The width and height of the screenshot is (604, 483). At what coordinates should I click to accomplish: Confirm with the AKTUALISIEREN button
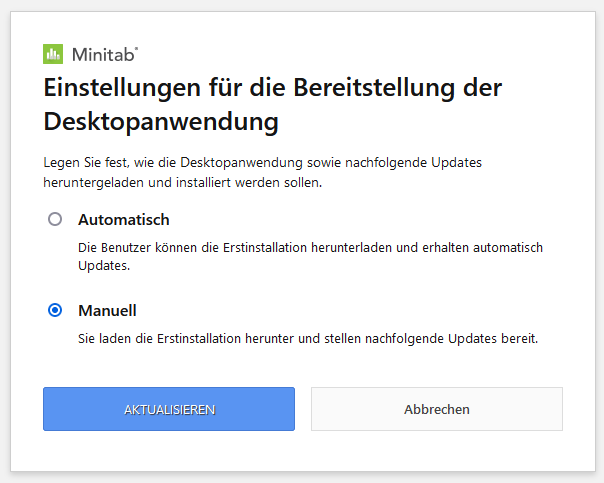(x=169, y=409)
